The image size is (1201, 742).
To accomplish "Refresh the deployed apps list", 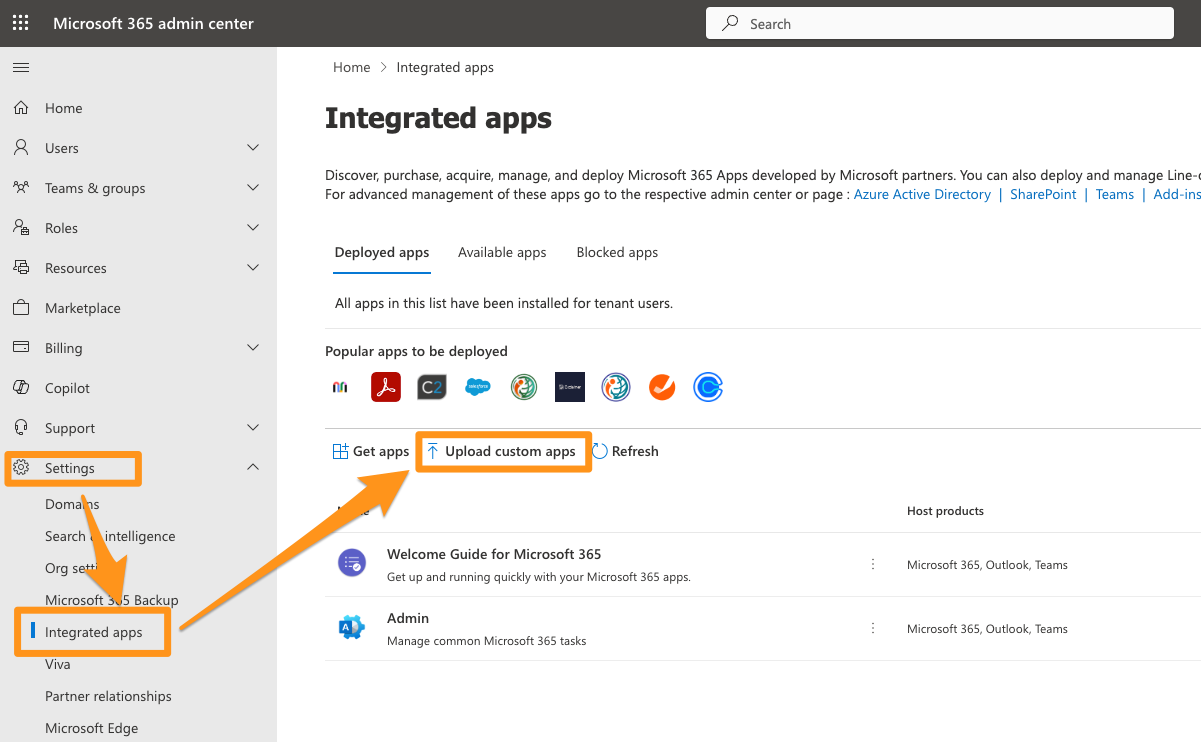I will [x=625, y=452].
